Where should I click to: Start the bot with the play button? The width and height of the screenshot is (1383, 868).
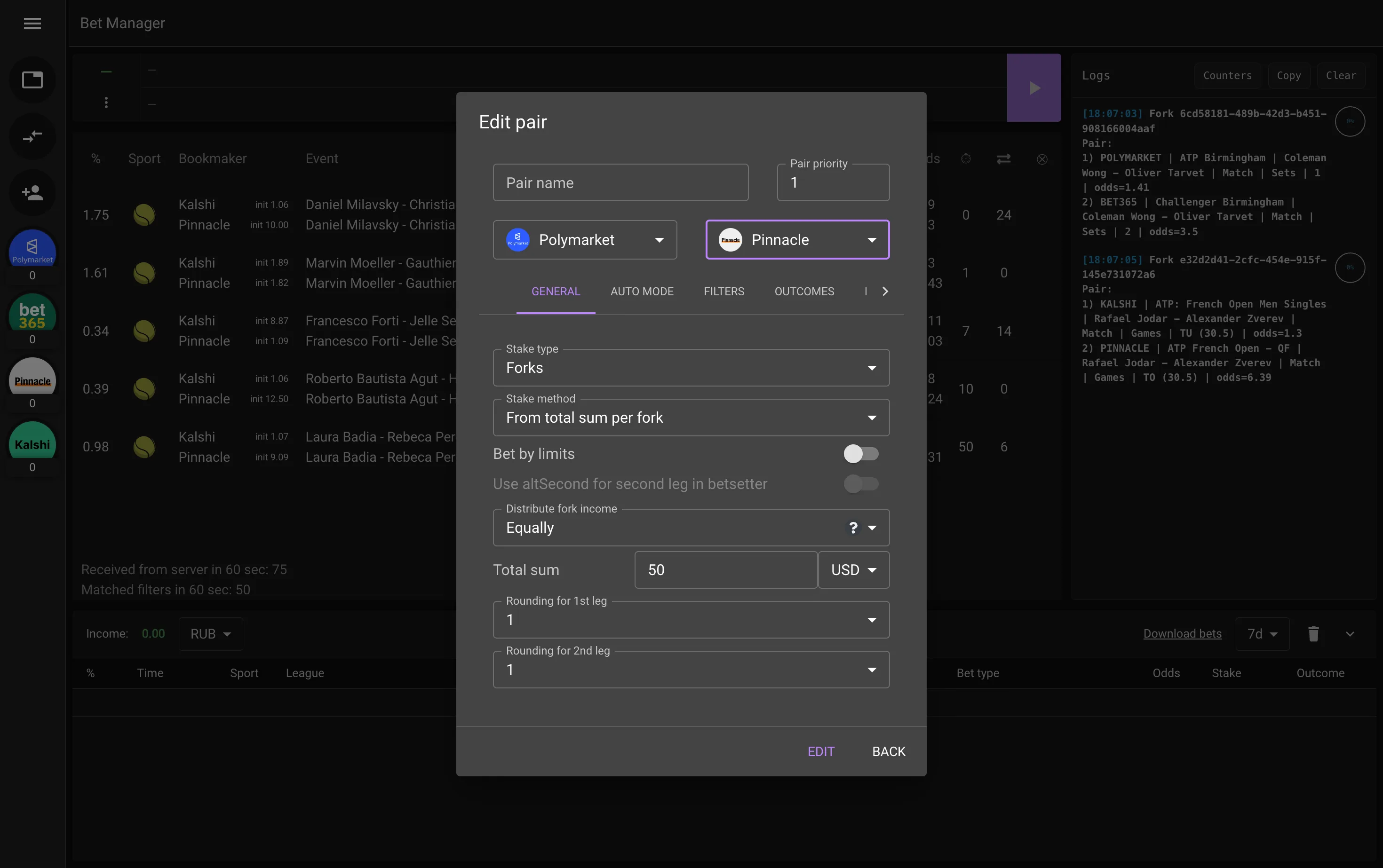click(x=1034, y=88)
